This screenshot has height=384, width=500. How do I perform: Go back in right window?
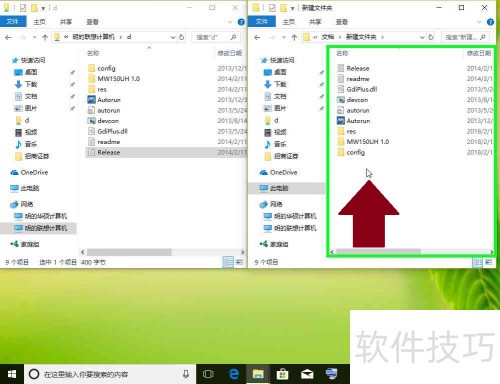tap(257, 37)
